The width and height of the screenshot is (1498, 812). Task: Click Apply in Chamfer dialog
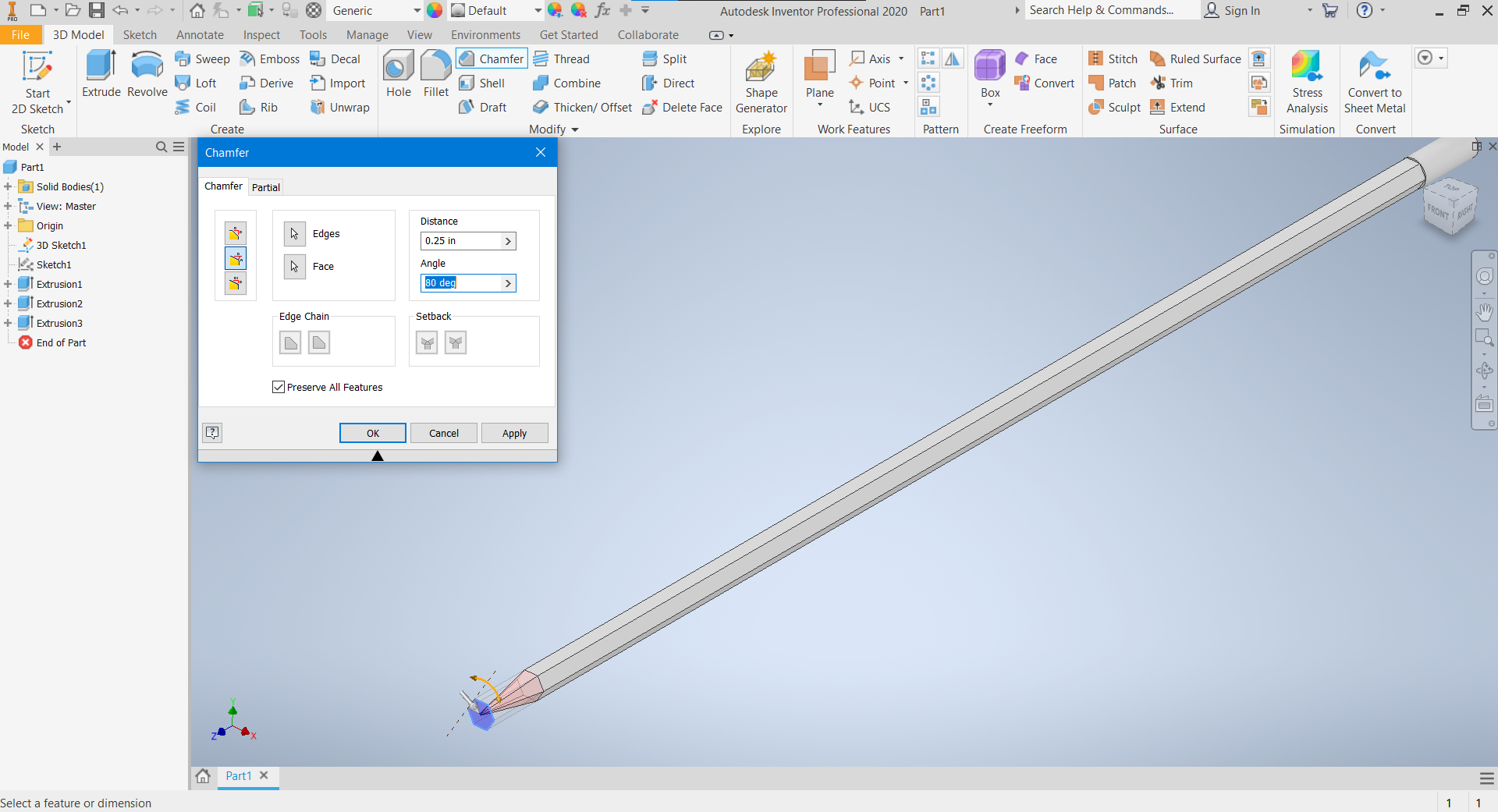click(x=514, y=433)
